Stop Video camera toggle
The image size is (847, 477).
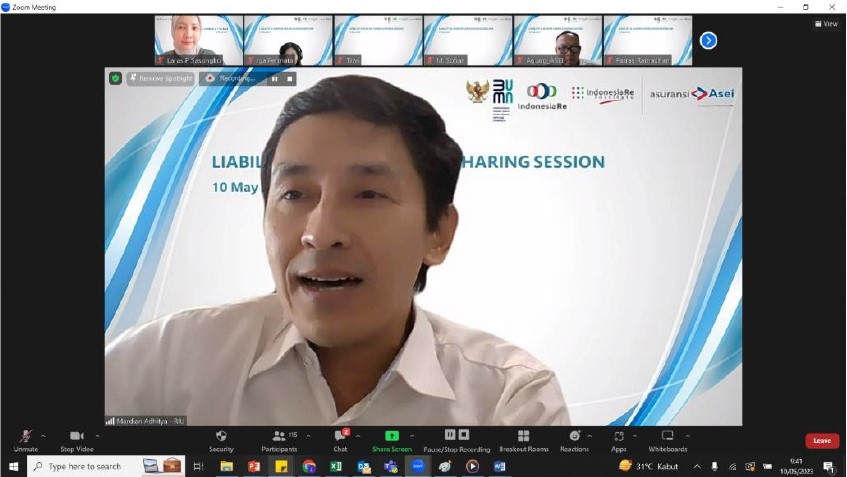pyautogui.click(x=77, y=440)
